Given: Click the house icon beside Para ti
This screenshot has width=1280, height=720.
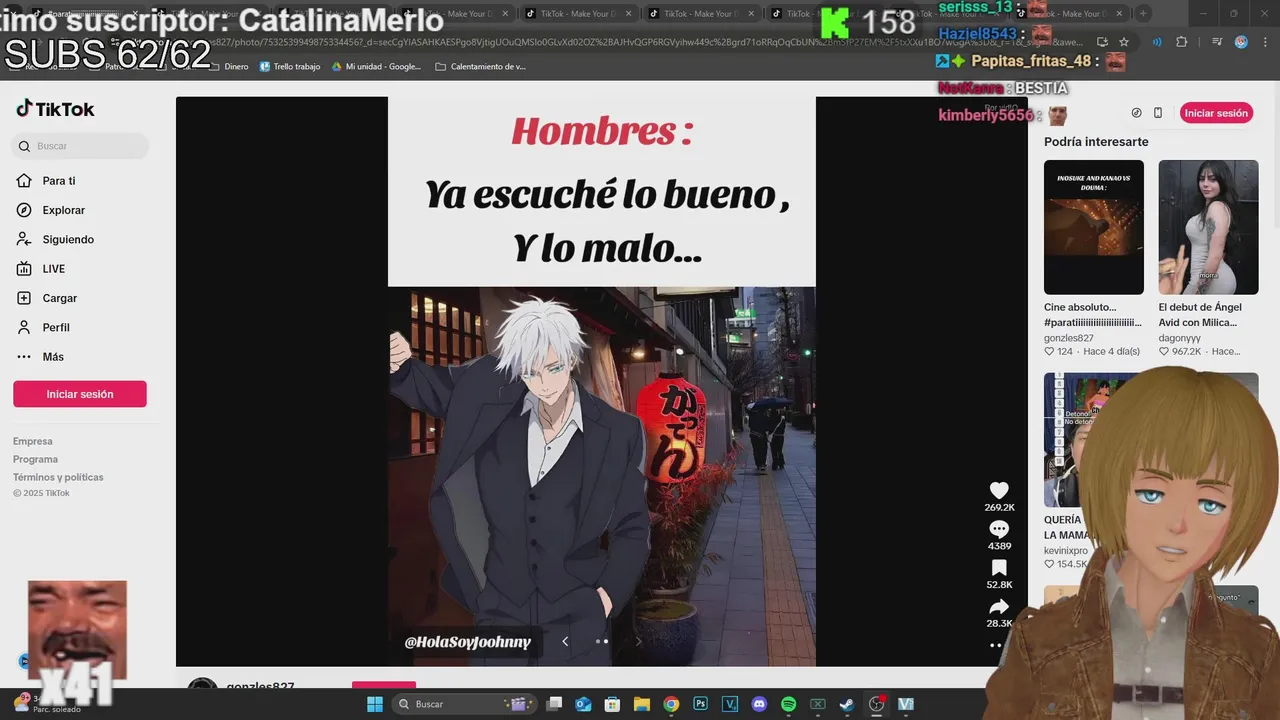Looking at the screenshot, I should pyautogui.click(x=24, y=181).
